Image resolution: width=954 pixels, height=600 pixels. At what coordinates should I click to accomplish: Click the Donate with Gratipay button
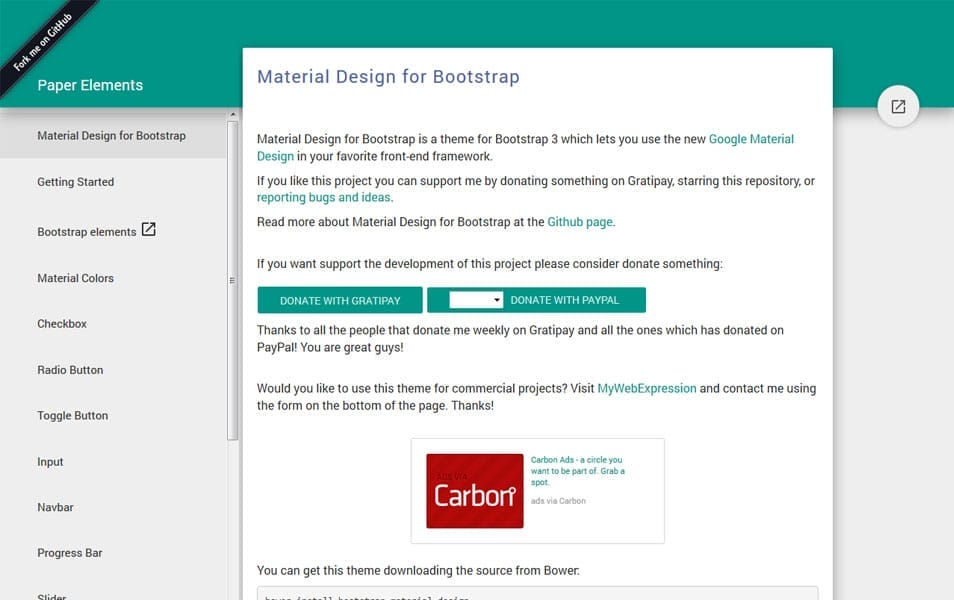click(x=341, y=299)
